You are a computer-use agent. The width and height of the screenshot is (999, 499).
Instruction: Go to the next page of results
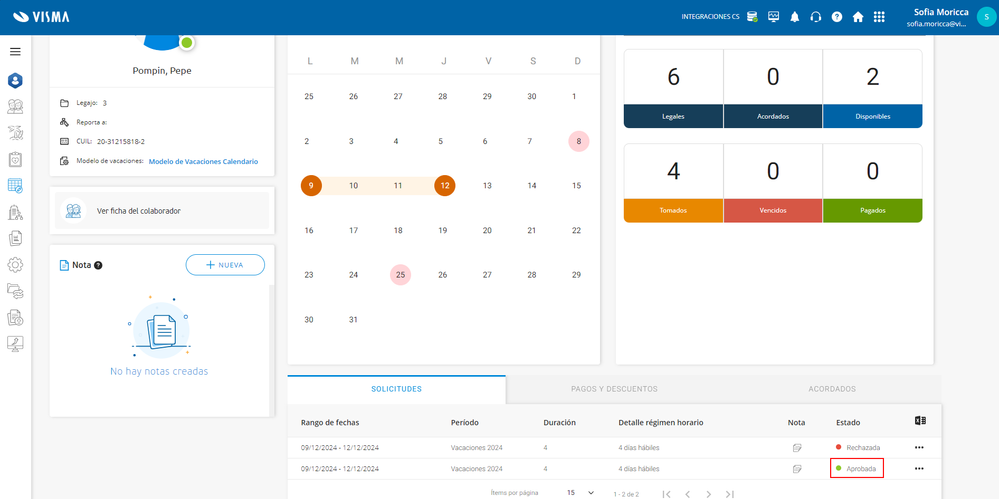(x=708, y=494)
